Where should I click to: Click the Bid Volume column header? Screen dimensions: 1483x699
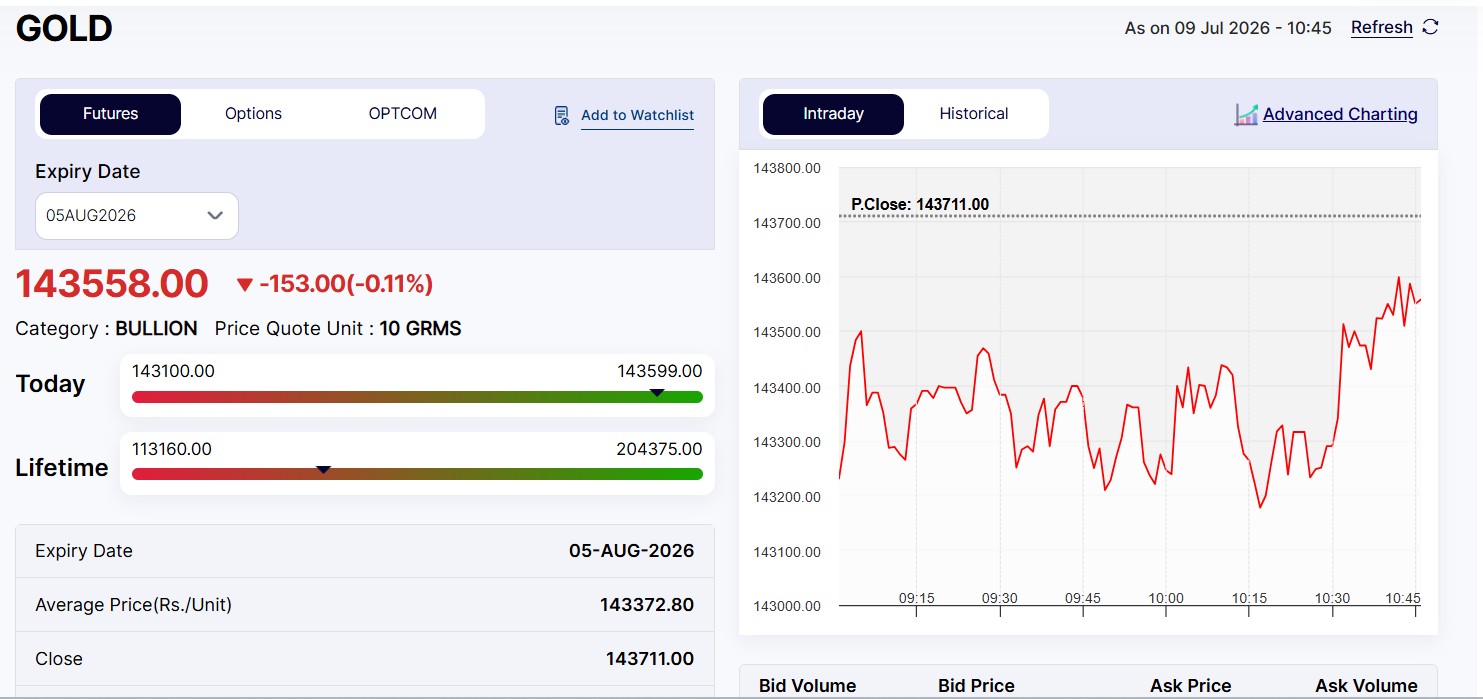[x=807, y=686]
